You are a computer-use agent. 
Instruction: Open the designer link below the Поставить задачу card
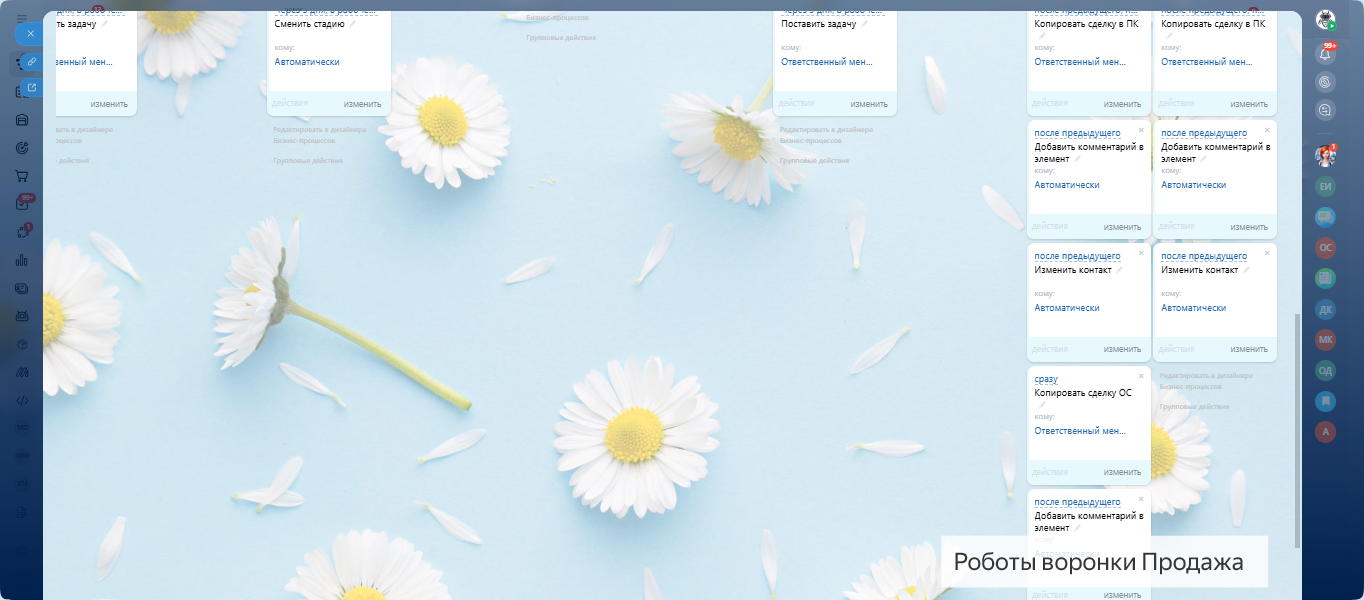pos(826,135)
